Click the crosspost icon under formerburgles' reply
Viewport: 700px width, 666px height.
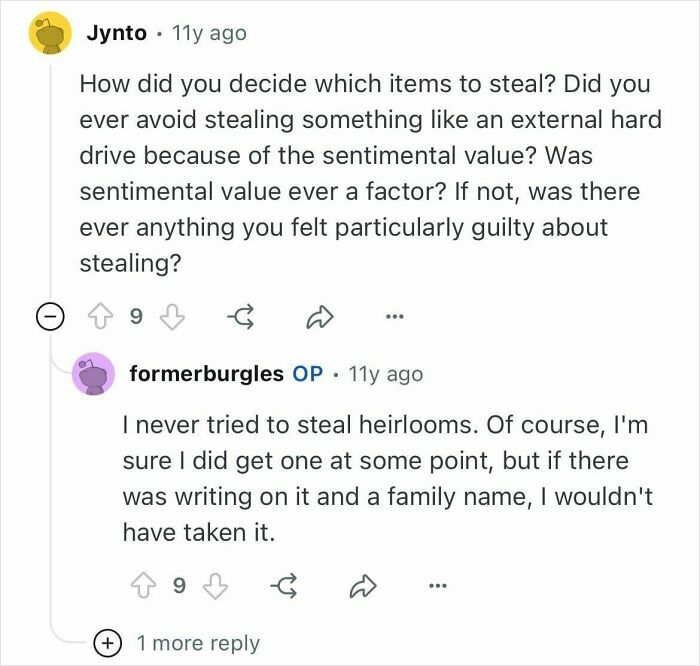click(x=285, y=586)
